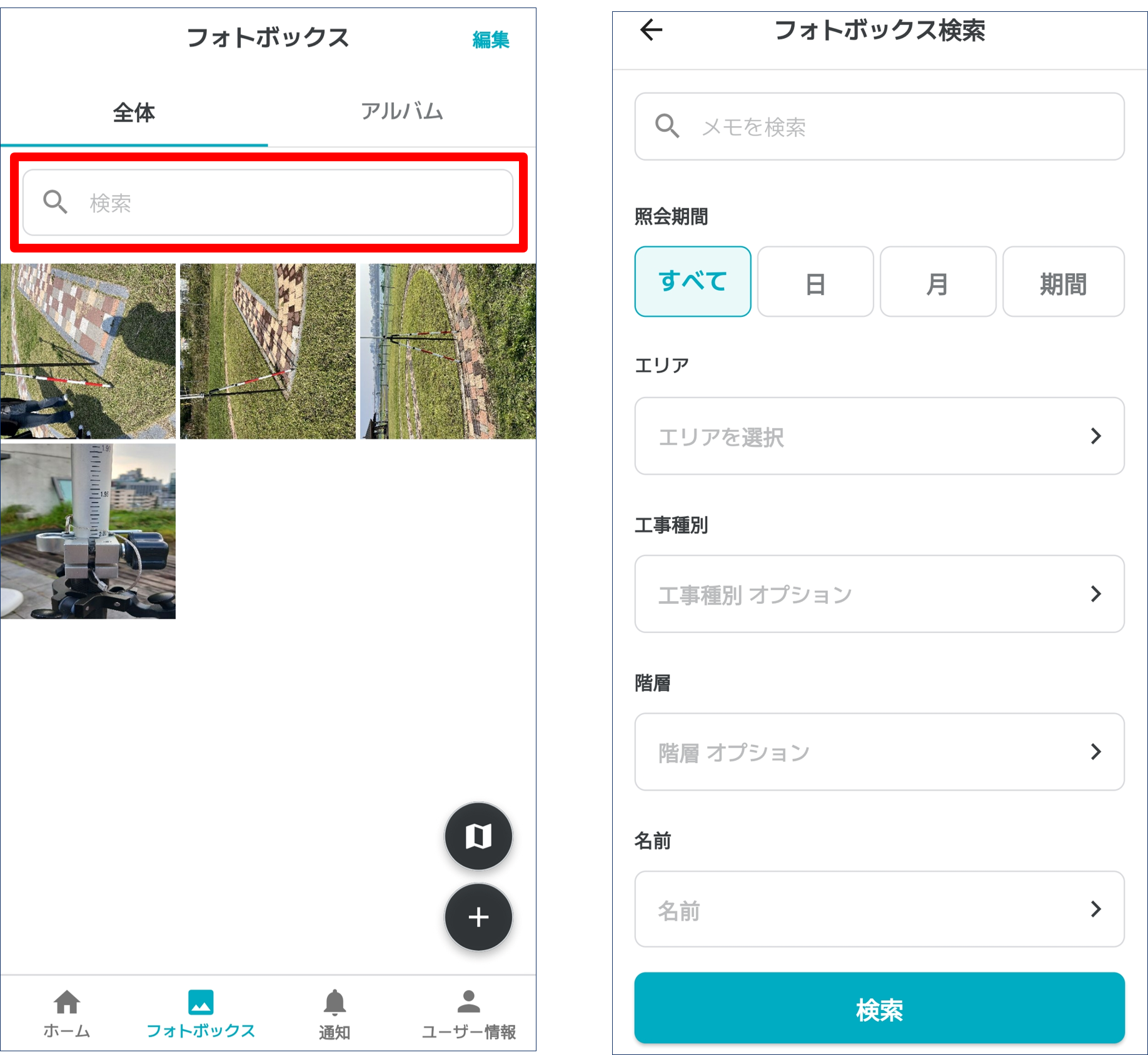Viewport: 1148px width, 1055px height.
Task: Switch to the アルバム tab
Action: point(401,112)
